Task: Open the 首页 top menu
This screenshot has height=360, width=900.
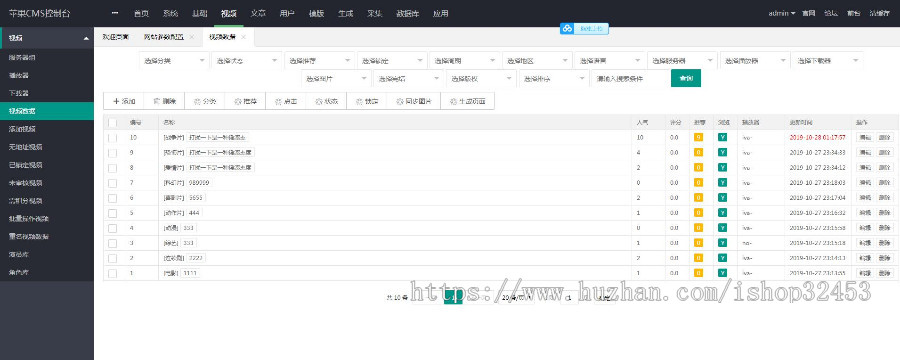Action: click(141, 13)
